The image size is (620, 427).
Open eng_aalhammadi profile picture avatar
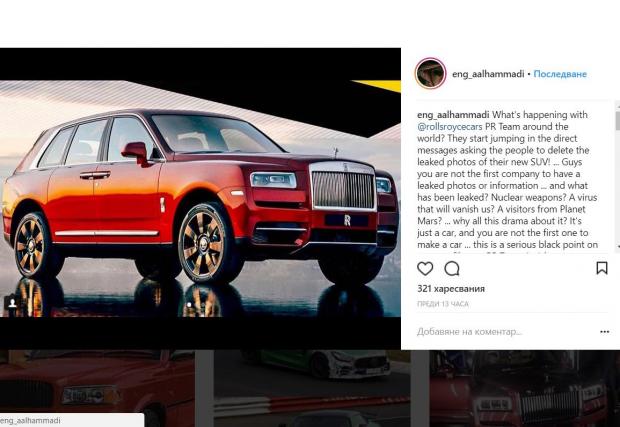430,74
